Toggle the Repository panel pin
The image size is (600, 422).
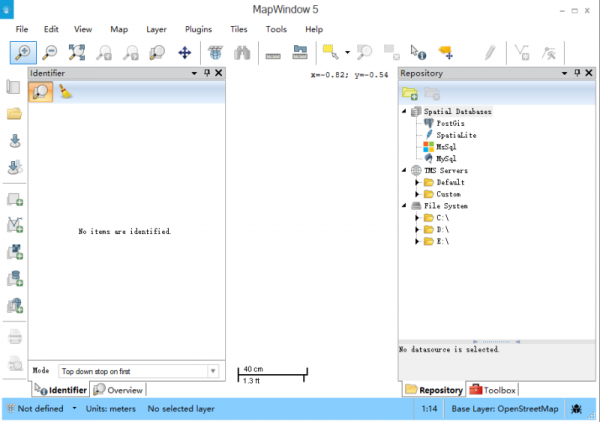point(577,73)
